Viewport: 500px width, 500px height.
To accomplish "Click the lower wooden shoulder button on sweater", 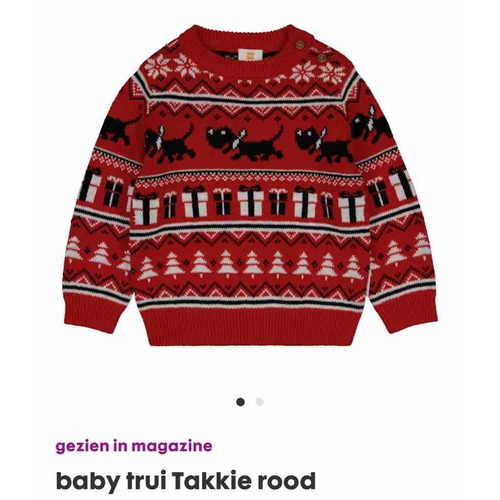I will [x=321, y=58].
